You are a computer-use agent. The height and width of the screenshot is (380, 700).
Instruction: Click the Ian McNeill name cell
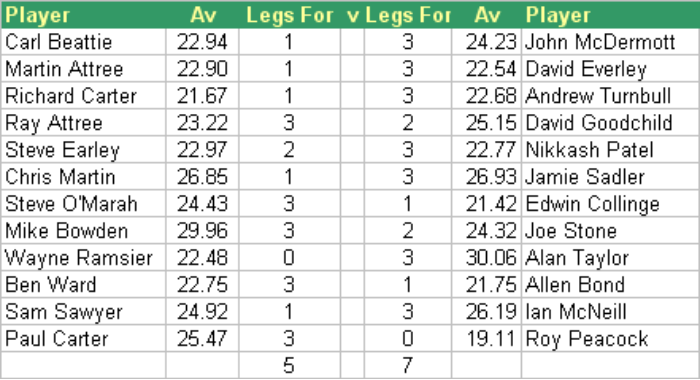610,312
